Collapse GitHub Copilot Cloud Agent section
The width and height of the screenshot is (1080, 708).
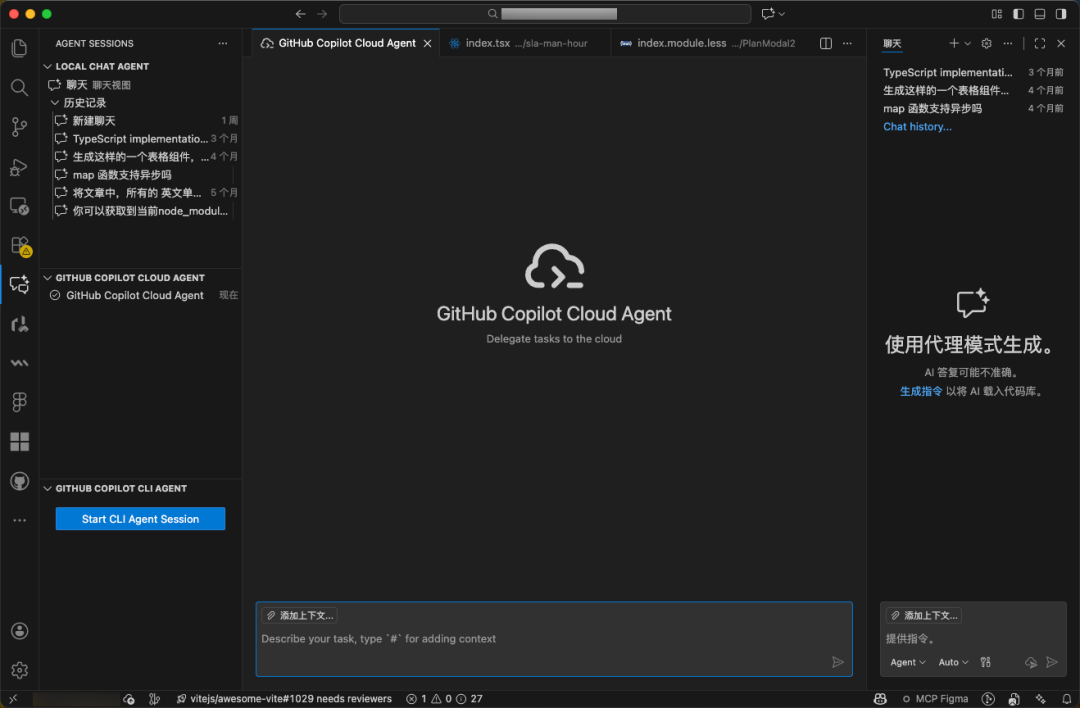click(x=48, y=278)
